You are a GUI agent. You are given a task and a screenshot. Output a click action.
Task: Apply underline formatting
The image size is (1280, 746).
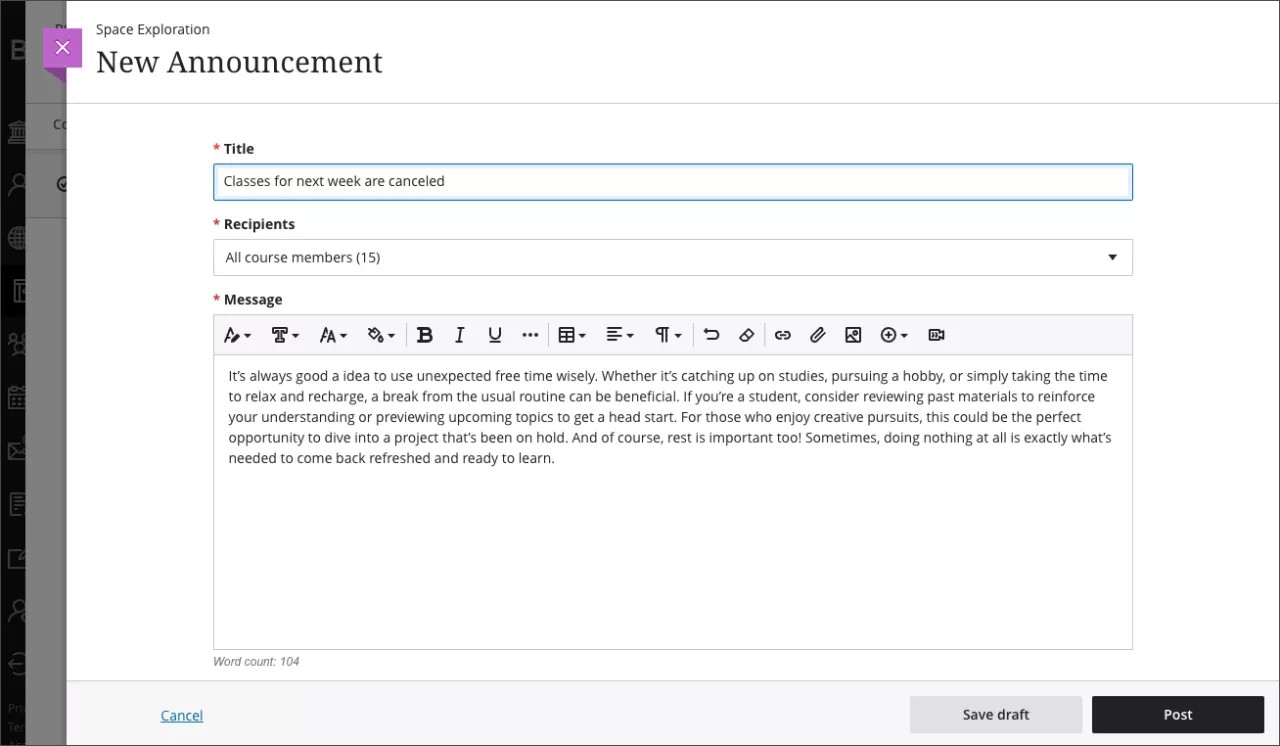pyautogui.click(x=494, y=335)
